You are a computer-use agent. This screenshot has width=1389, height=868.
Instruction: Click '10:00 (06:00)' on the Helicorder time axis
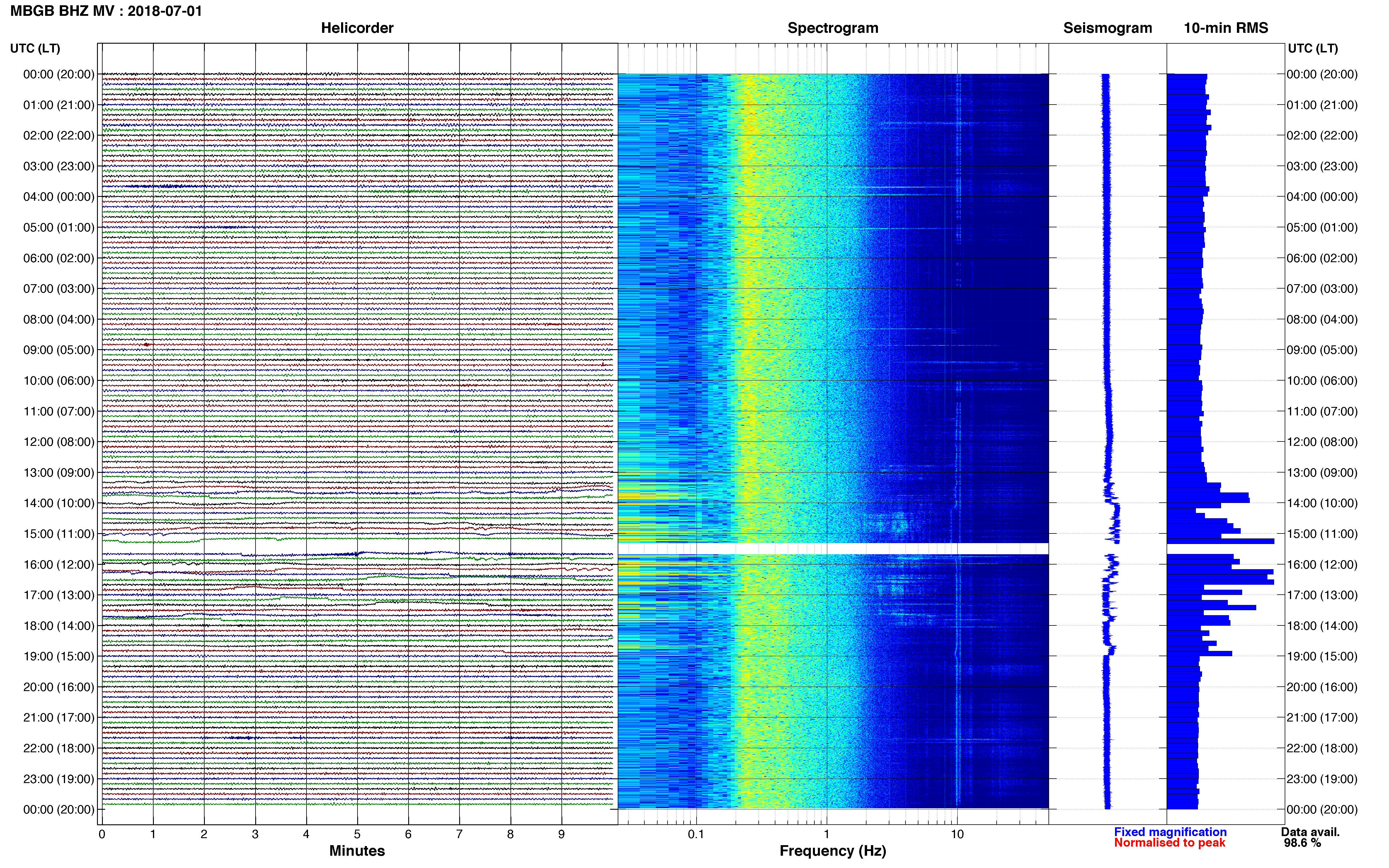click(59, 381)
